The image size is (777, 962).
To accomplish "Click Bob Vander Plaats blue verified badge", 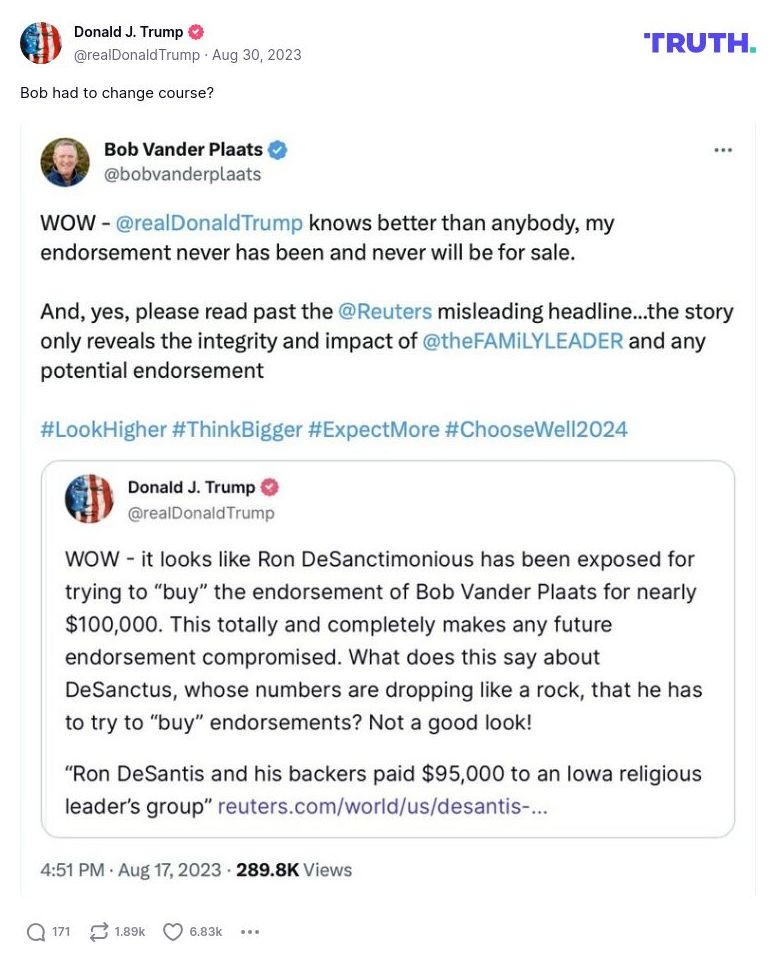I will [278, 150].
